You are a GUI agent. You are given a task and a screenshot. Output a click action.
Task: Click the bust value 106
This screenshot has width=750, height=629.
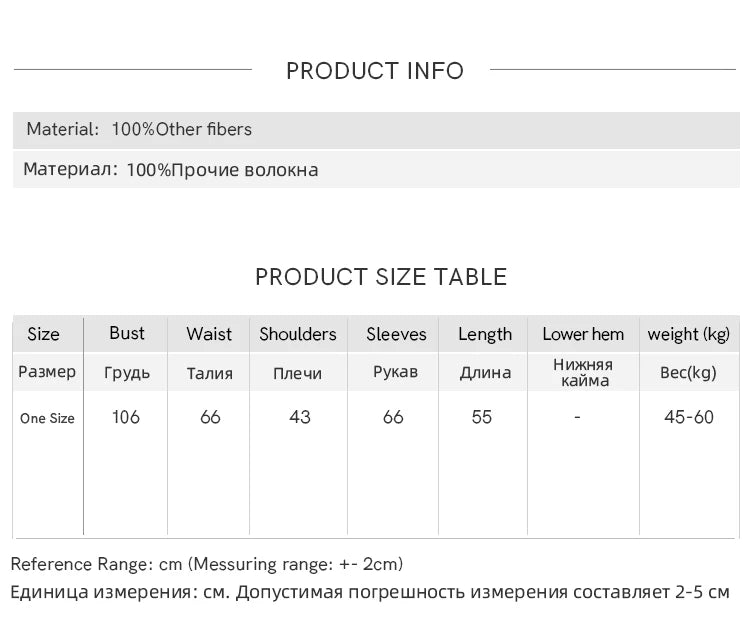pyautogui.click(x=126, y=417)
